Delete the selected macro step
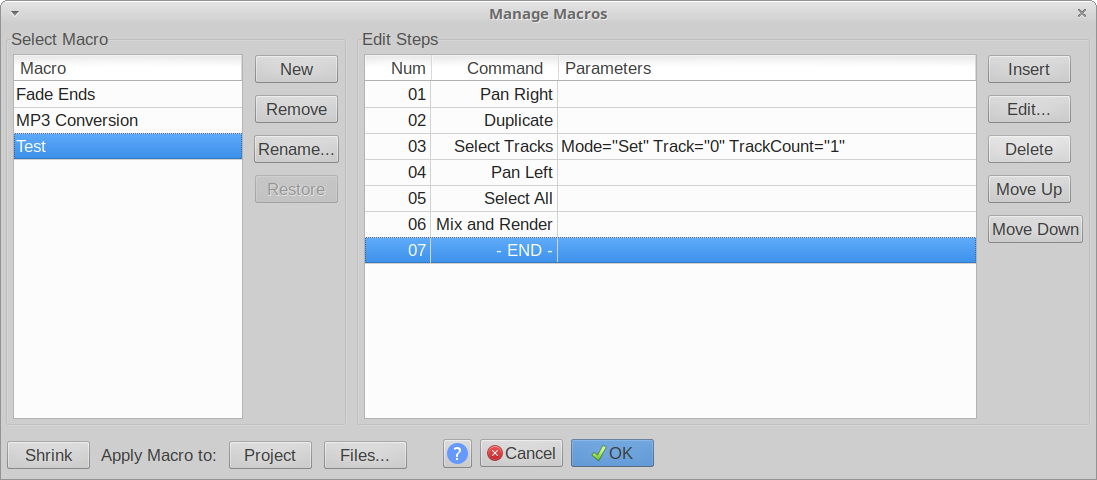 click(x=1029, y=149)
